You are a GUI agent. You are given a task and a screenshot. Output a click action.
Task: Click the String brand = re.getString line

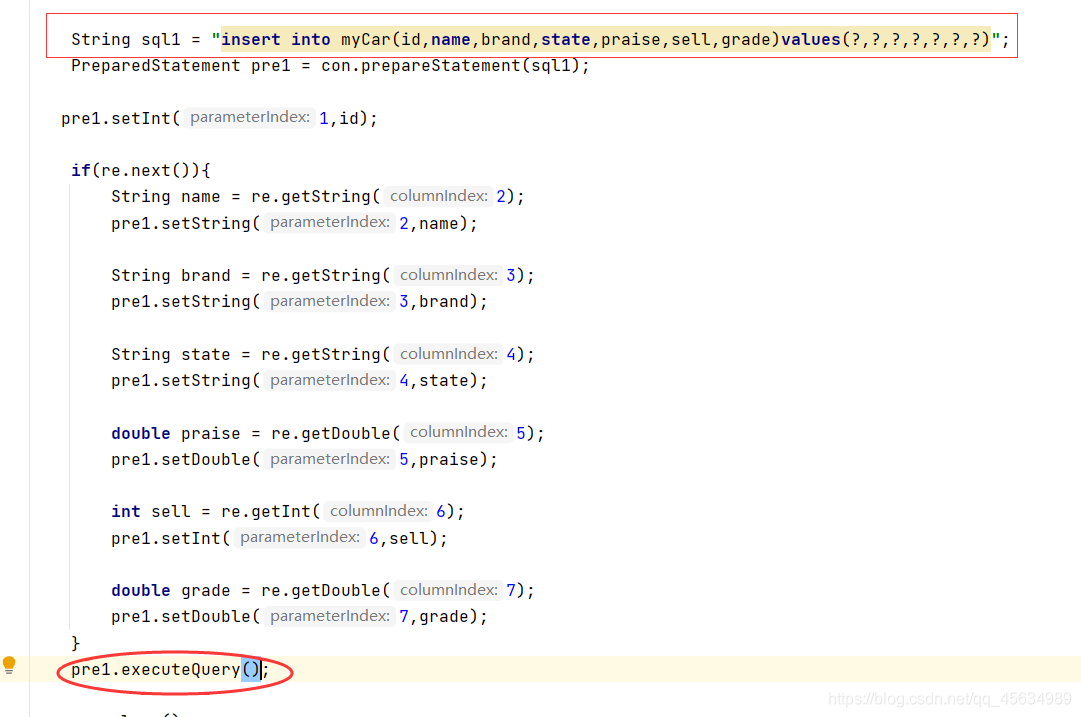pyautogui.click(x=323, y=275)
